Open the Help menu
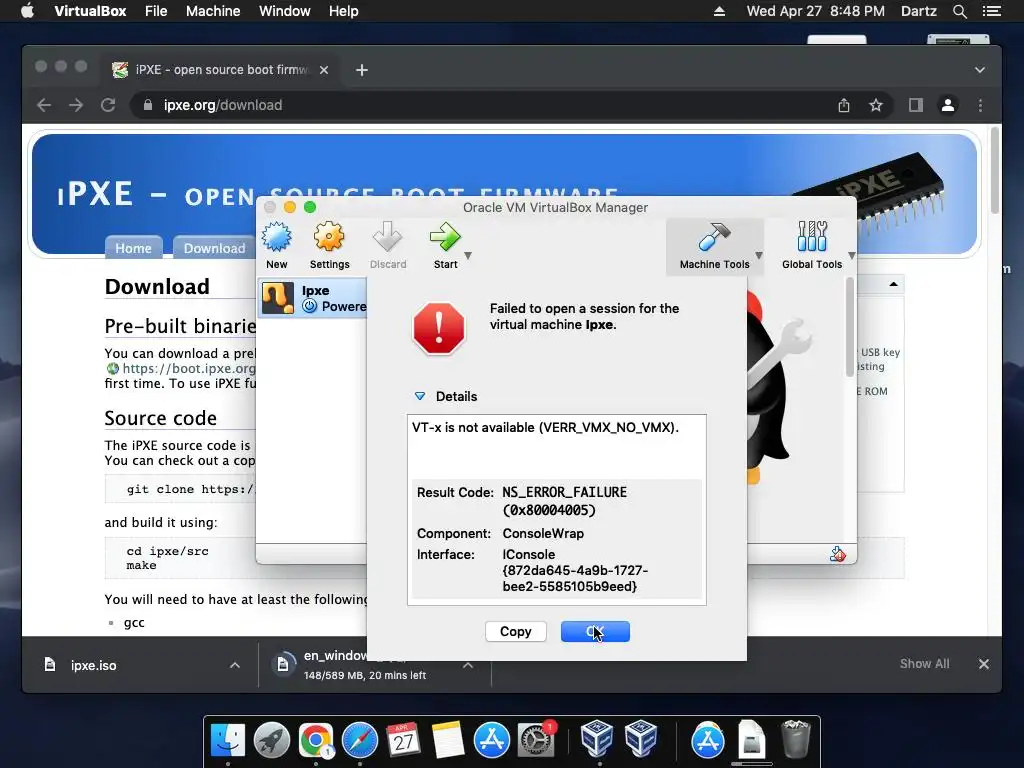 click(344, 11)
